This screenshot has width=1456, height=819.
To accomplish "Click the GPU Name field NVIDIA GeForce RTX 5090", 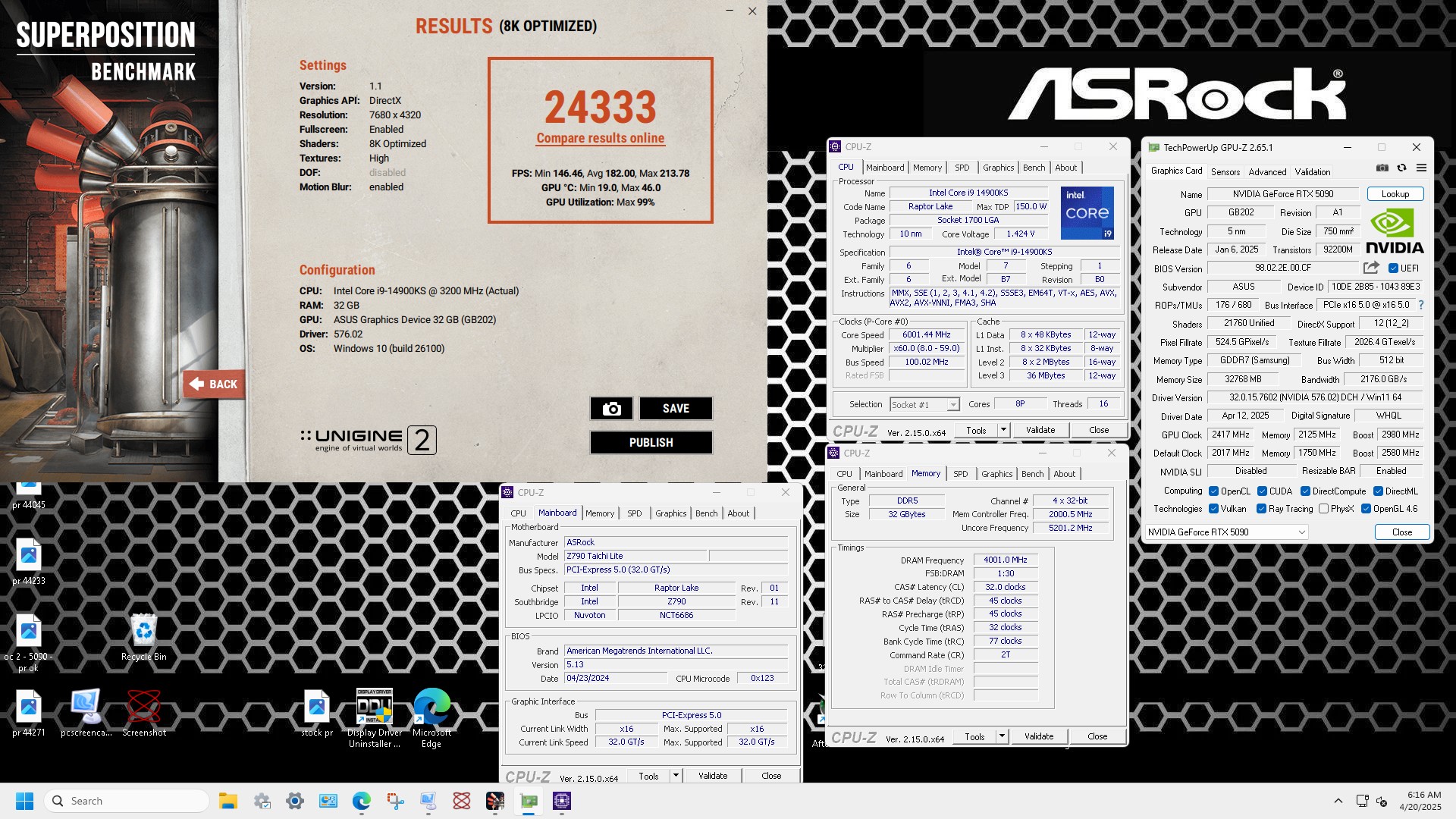I will tap(1282, 194).
